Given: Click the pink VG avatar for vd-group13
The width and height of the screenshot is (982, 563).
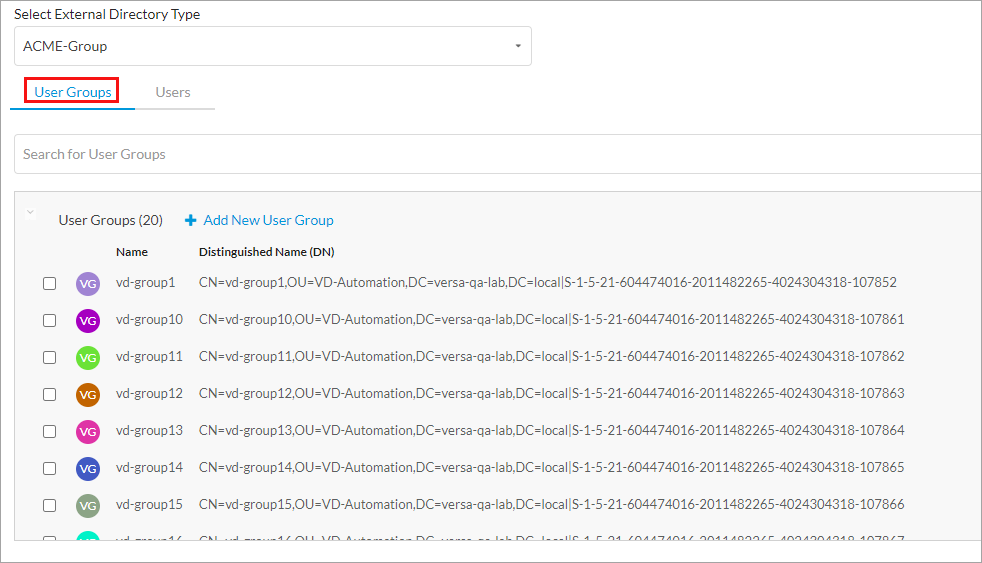Looking at the screenshot, I should point(88,432).
